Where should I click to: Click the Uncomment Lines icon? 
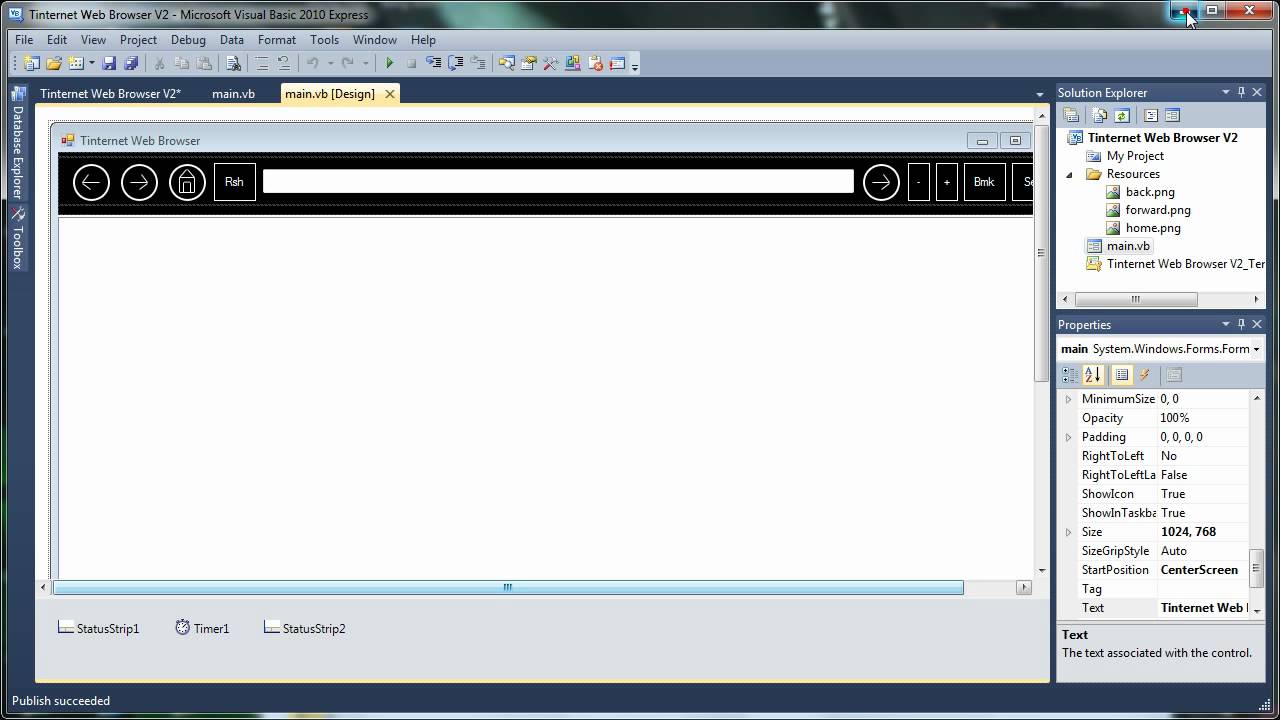(x=284, y=63)
